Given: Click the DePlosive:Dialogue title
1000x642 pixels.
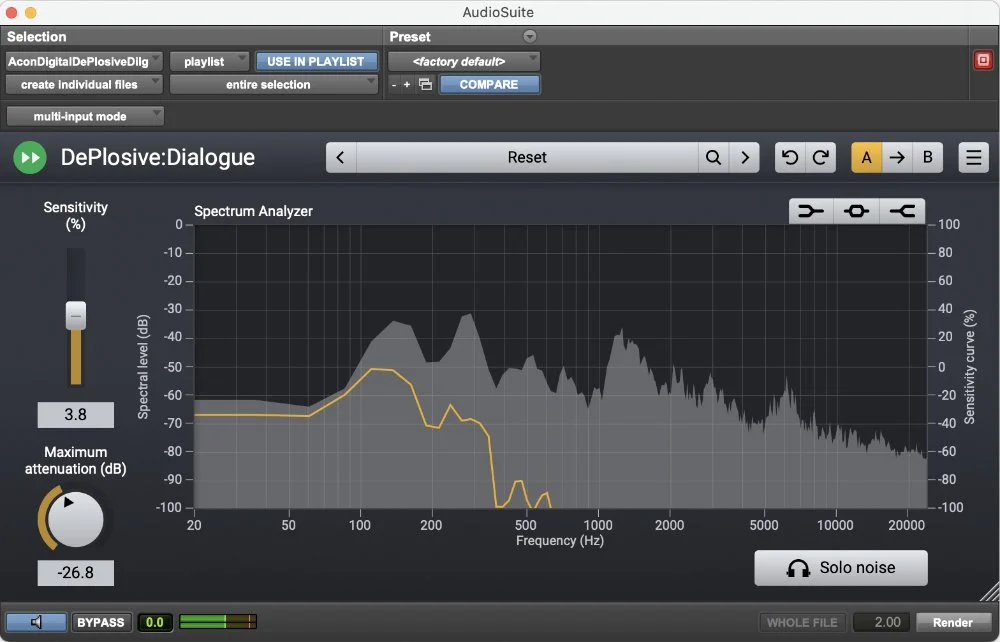Looking at the screenshot, I should [x=158, y=157].
